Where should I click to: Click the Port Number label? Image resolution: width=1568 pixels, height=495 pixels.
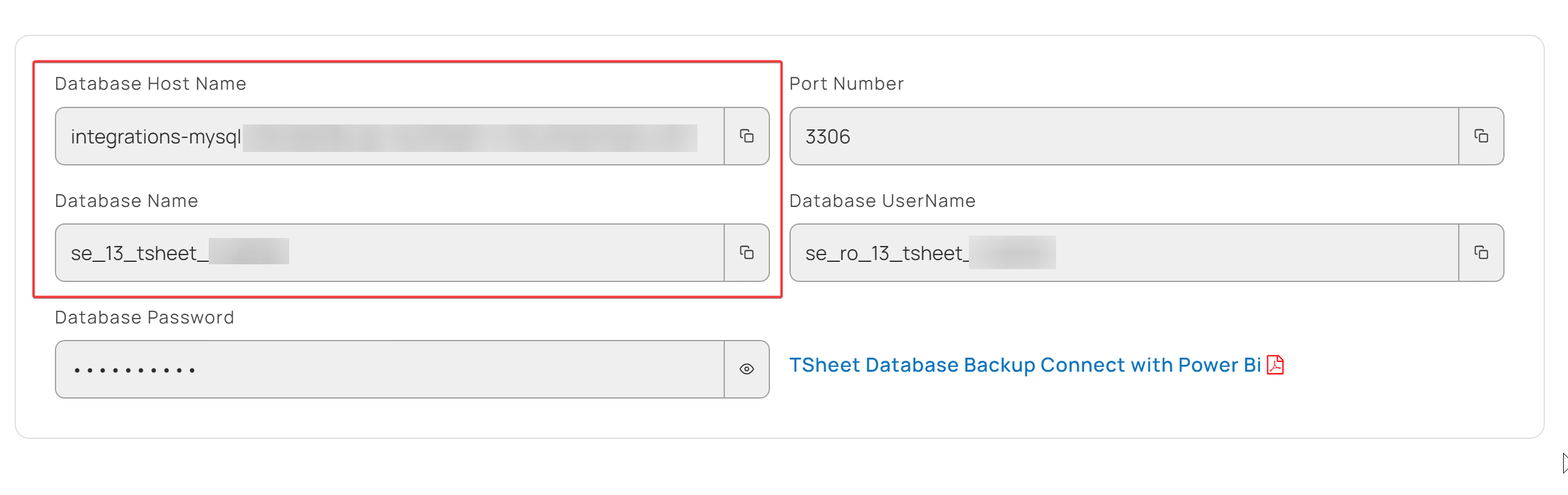pos(846,84)
